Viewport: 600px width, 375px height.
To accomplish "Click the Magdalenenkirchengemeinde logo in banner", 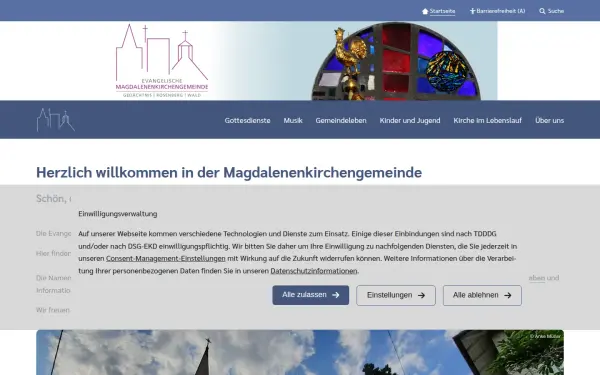I will [162, 60].
